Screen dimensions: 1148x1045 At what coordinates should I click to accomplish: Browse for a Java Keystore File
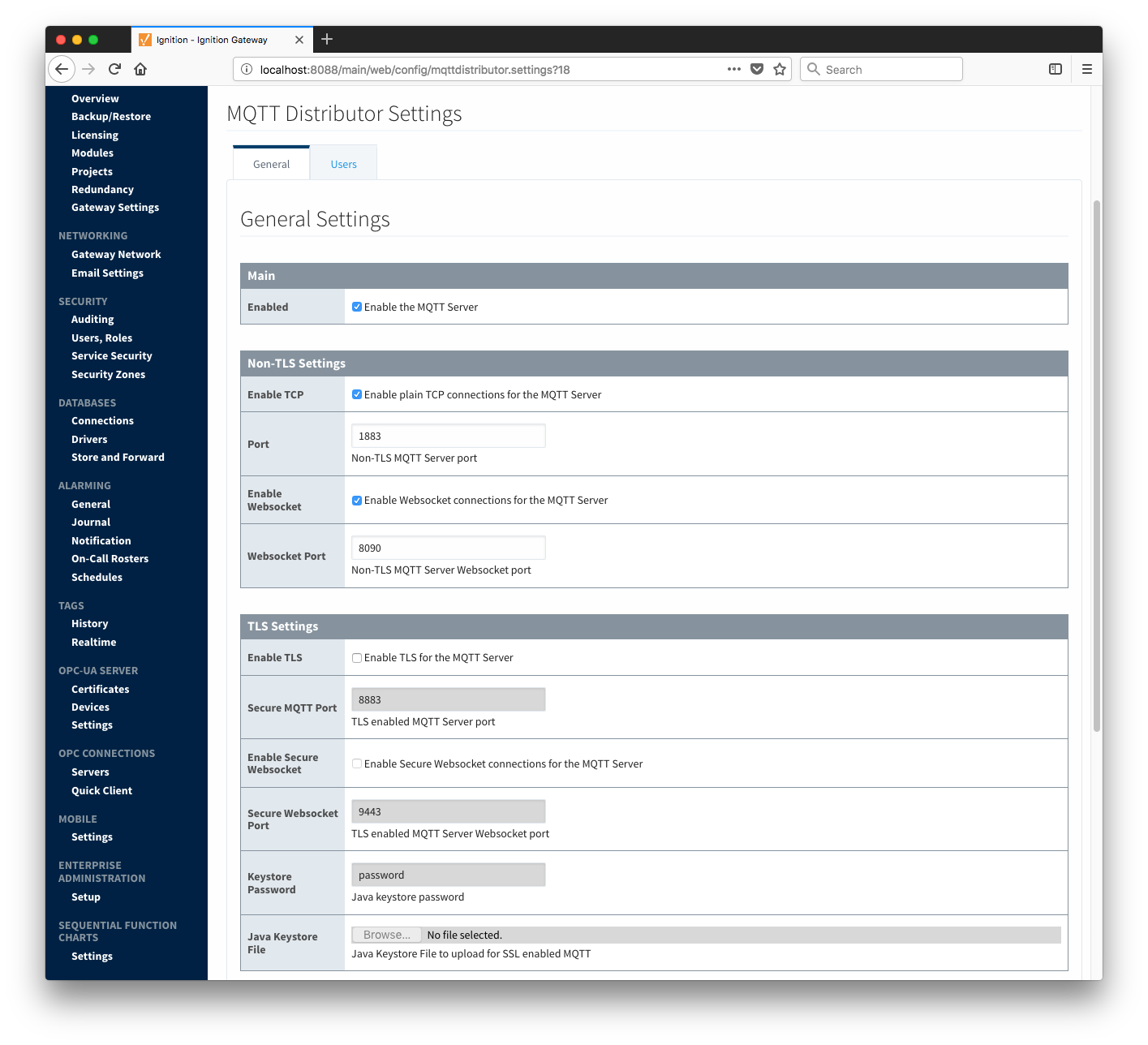pos(386,935)
